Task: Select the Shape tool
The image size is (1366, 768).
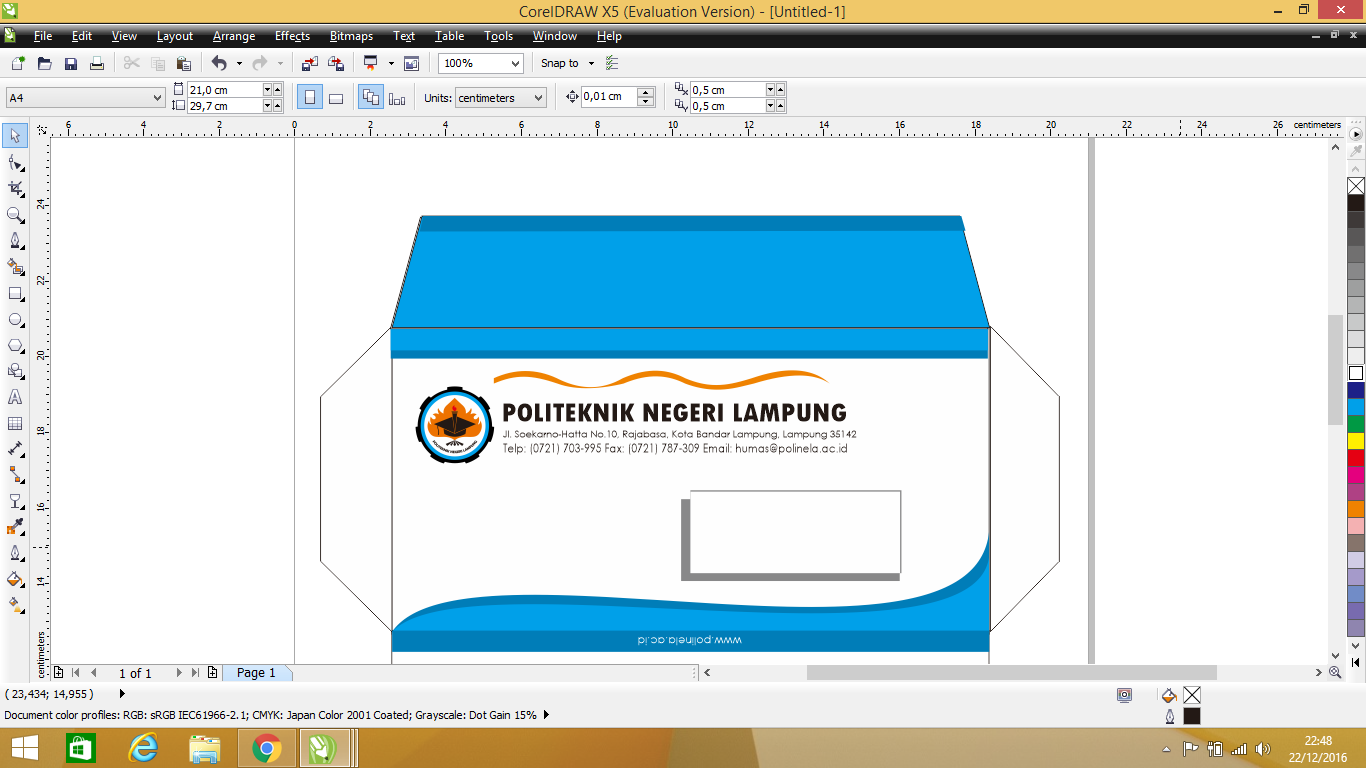Action: click(x=15, y=162)
